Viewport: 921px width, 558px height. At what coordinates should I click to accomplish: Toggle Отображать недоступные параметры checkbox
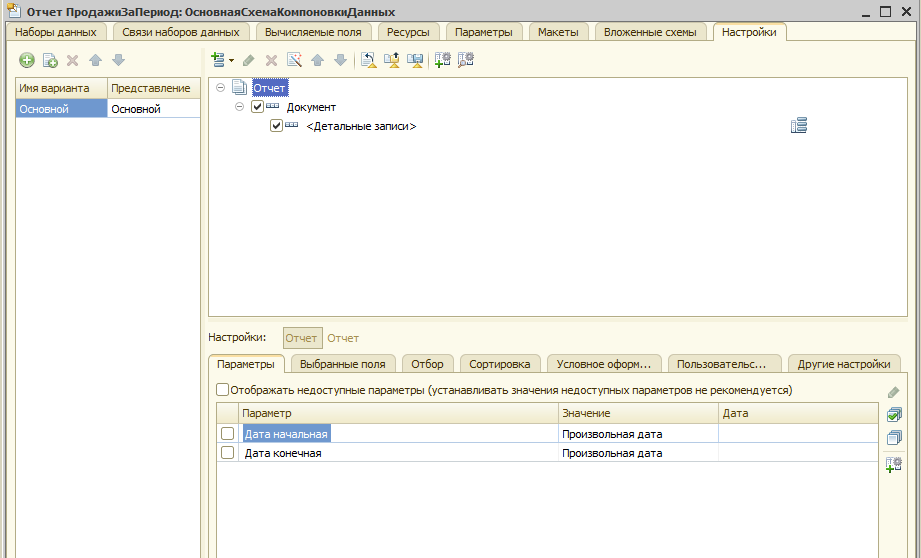222,390
